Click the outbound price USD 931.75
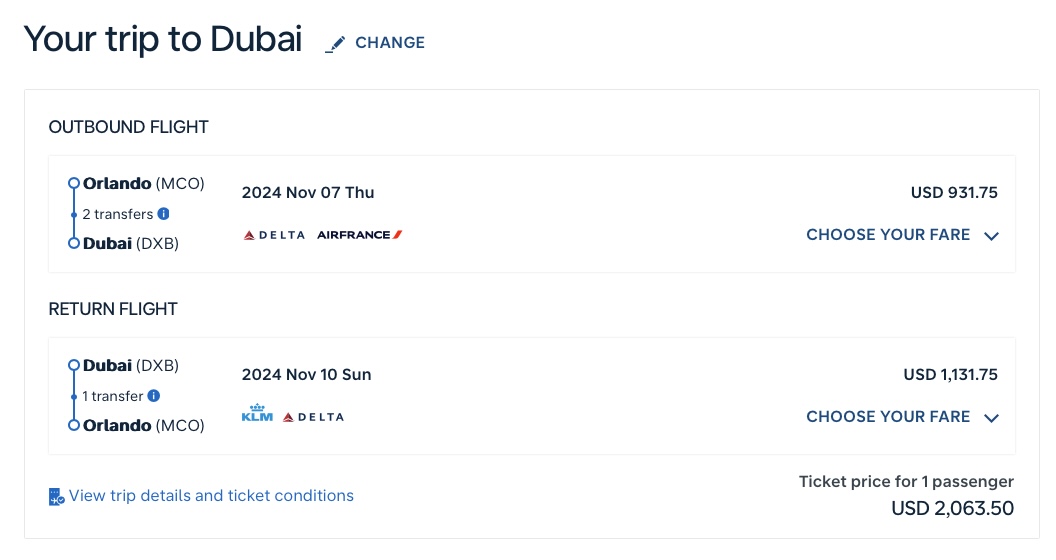 [954, 193]
